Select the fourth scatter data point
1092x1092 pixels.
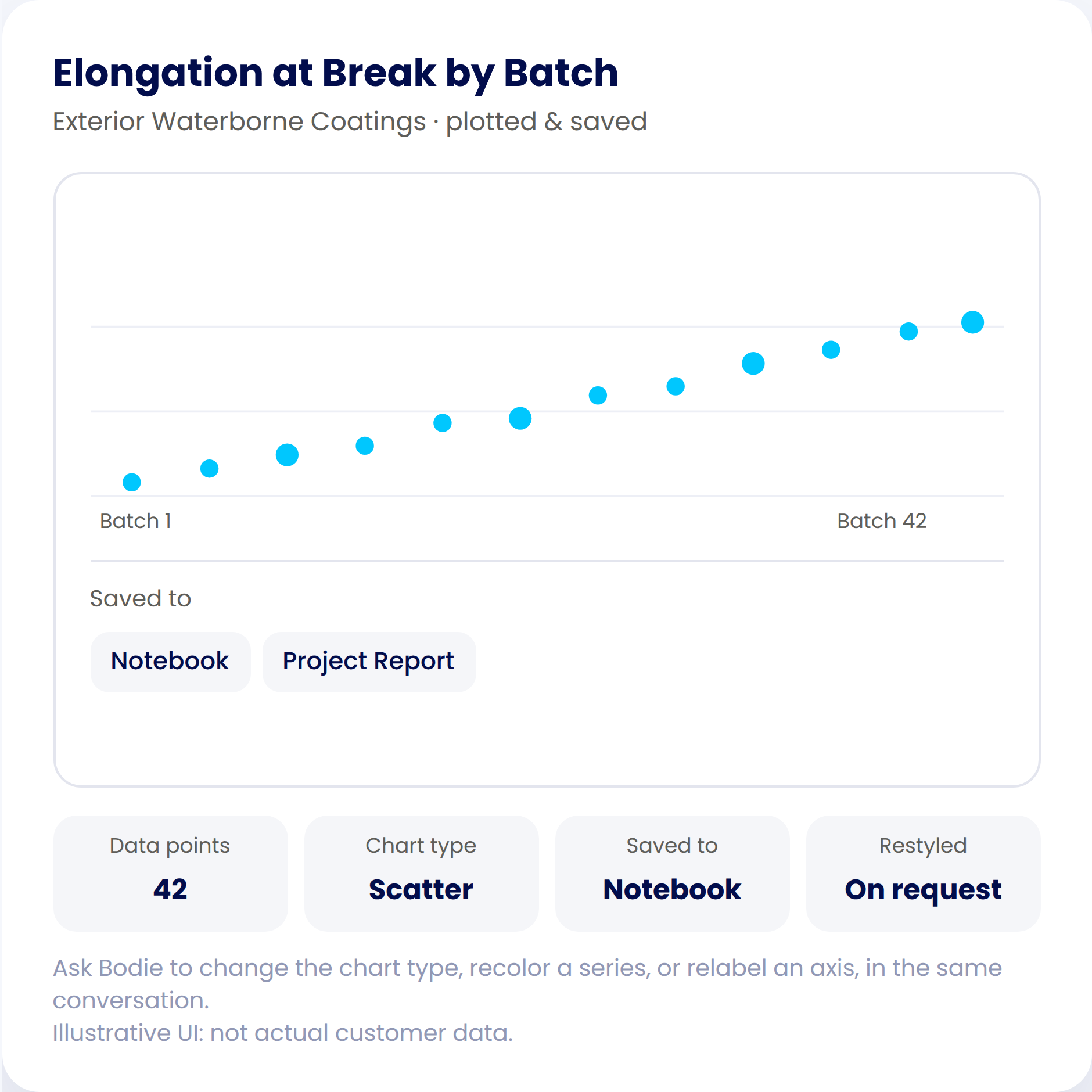[365, 446]
